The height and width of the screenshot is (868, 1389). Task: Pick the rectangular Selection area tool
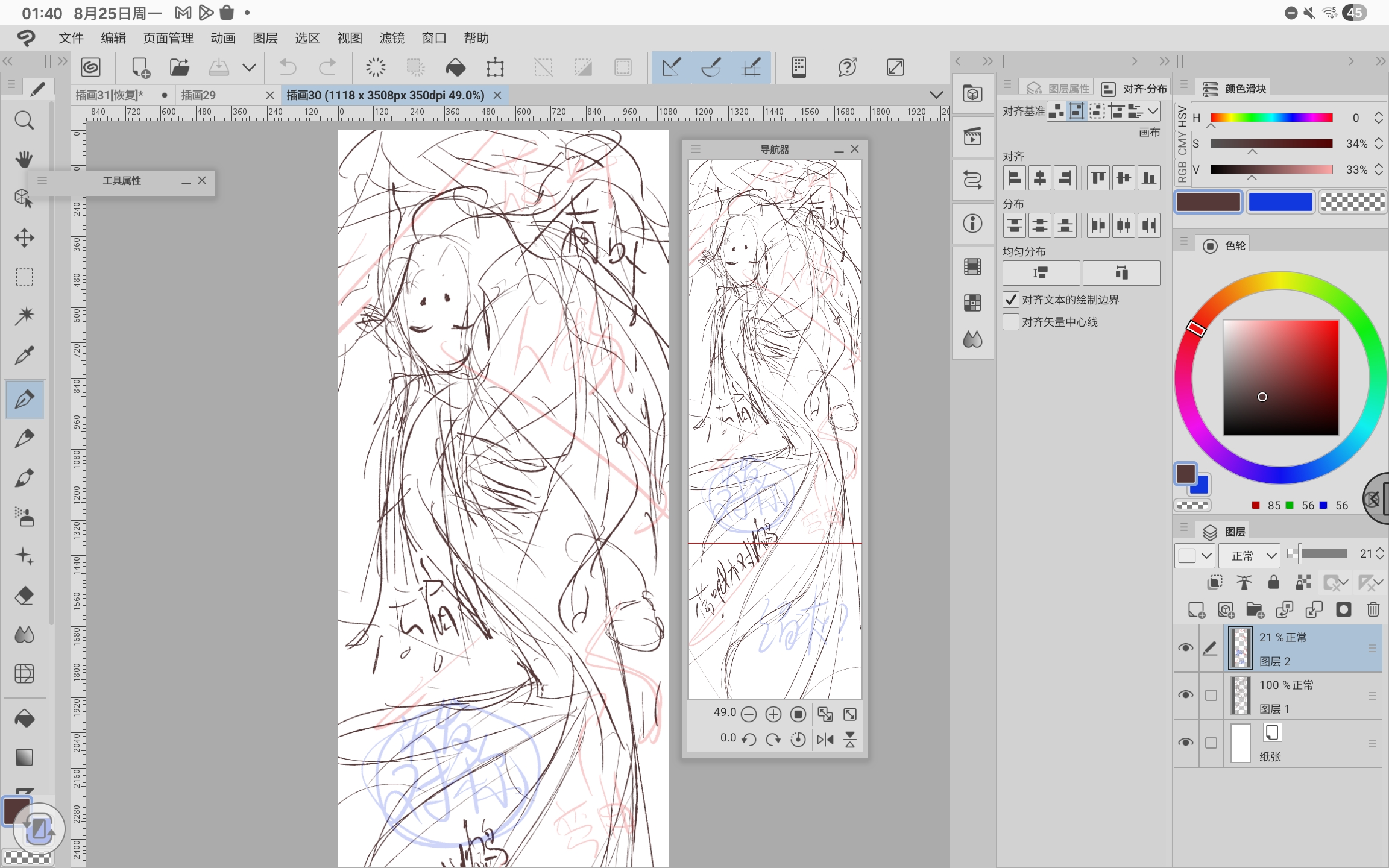pos(24,277)
